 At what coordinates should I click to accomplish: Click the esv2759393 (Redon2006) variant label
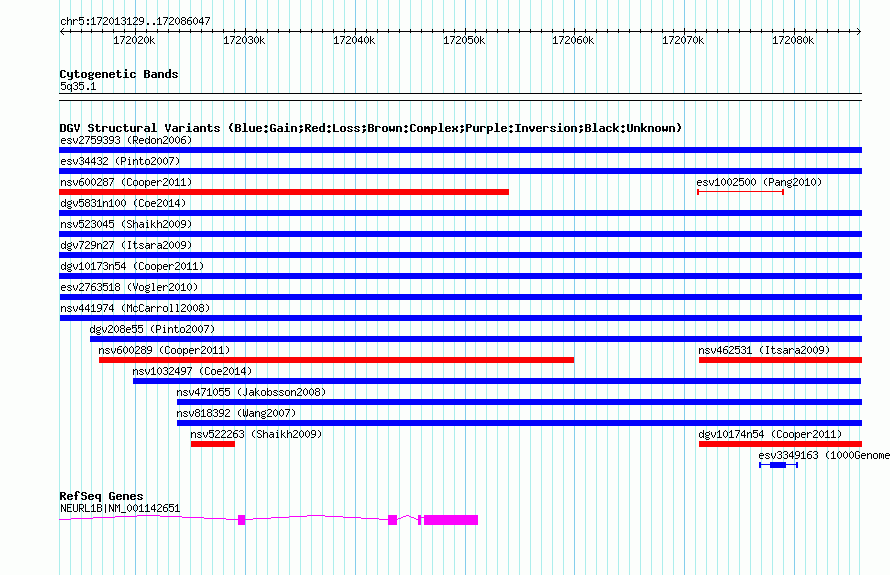point(126,140)
